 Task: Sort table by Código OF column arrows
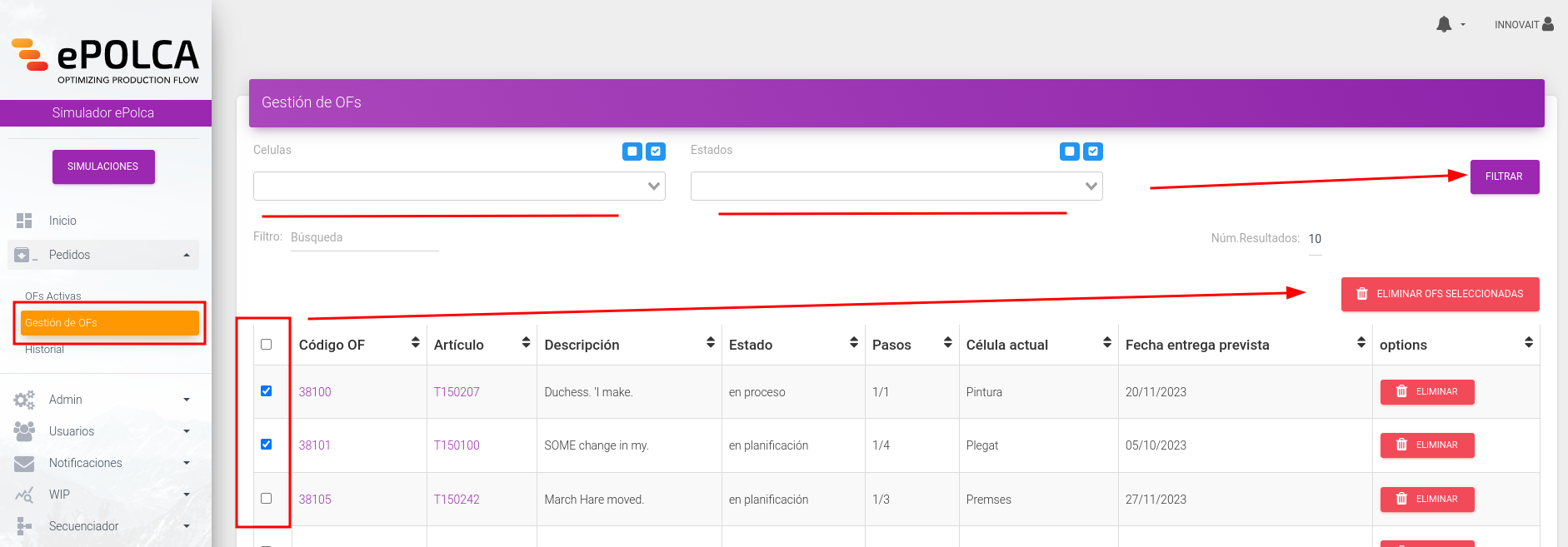(x=415, y=343)
